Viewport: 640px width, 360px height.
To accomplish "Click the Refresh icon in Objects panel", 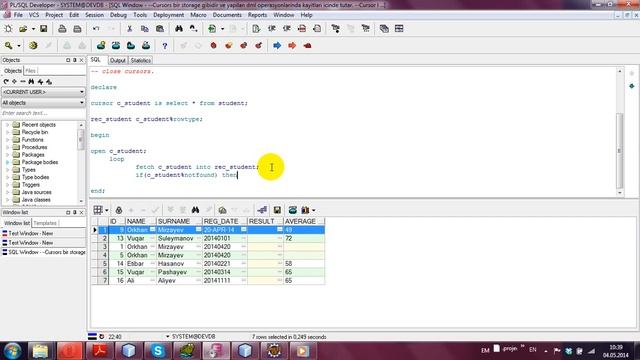I will tap(6, 82).
